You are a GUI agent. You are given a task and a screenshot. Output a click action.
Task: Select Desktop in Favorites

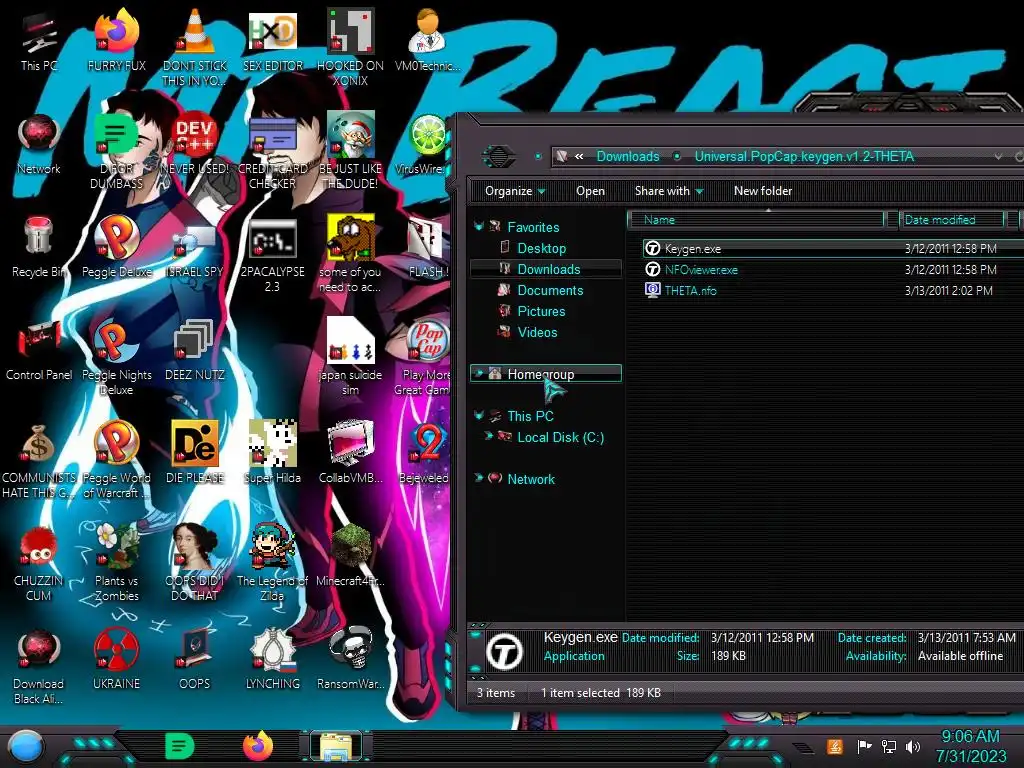(541, 248)
